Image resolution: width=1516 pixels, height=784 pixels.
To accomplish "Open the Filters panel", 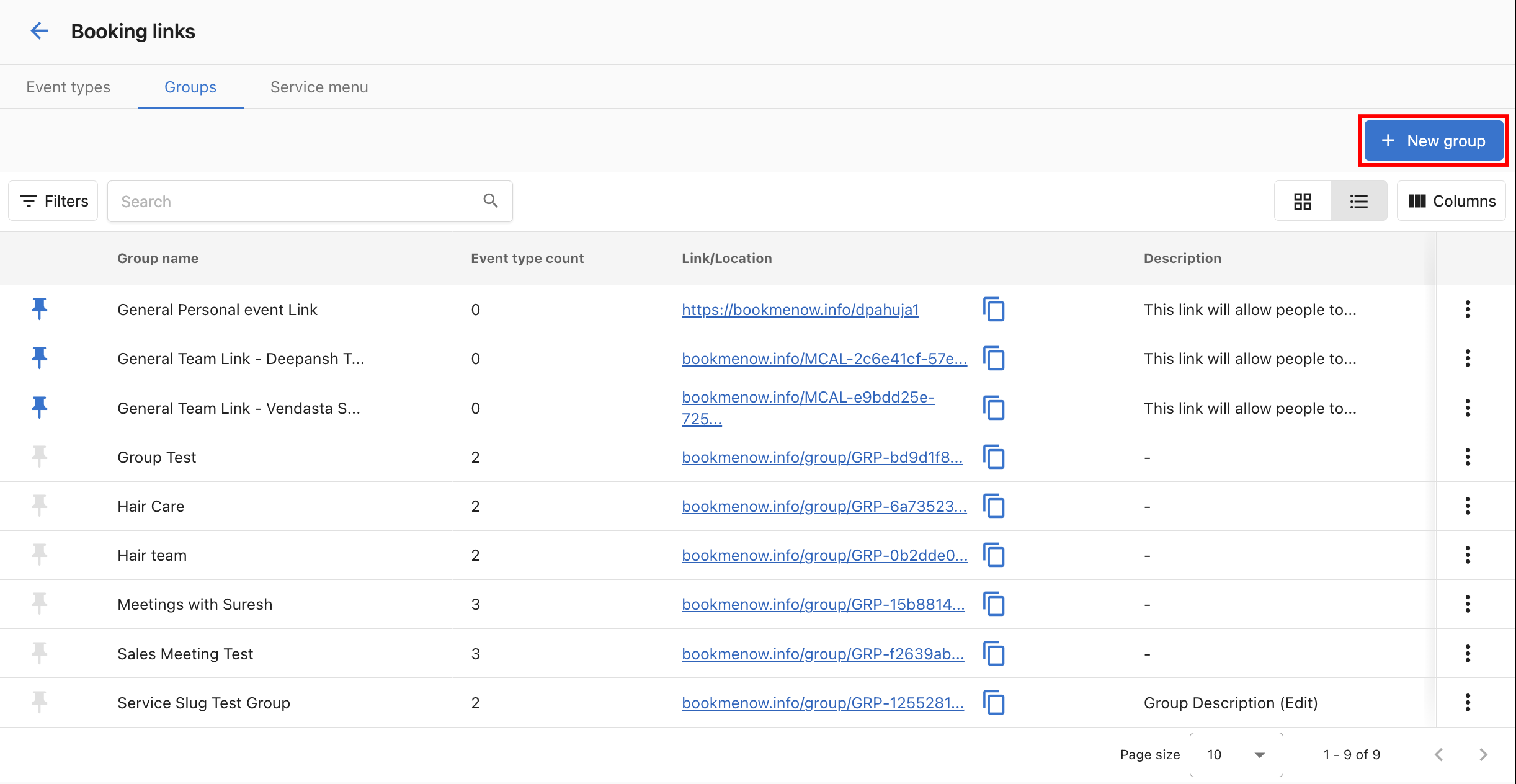I will click(53, 200).
